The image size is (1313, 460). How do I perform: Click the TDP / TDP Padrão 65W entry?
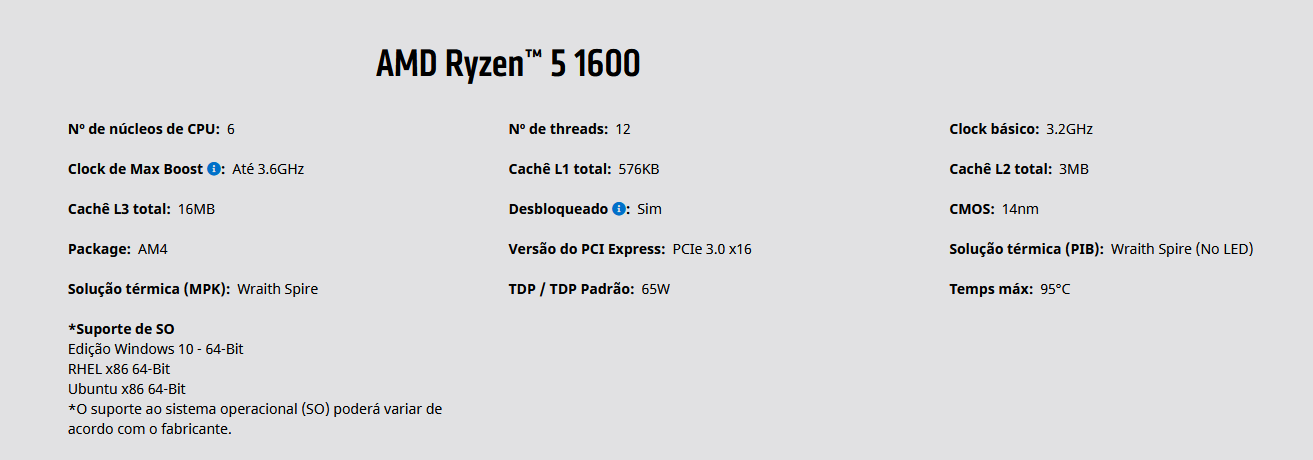(589, 289)
